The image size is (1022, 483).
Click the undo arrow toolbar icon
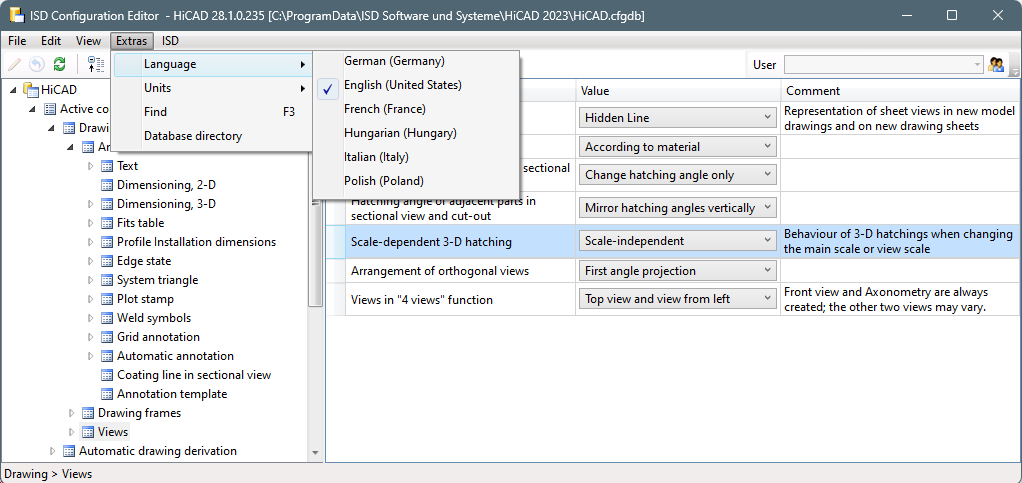pyautogui.click(x=37, y=64)
